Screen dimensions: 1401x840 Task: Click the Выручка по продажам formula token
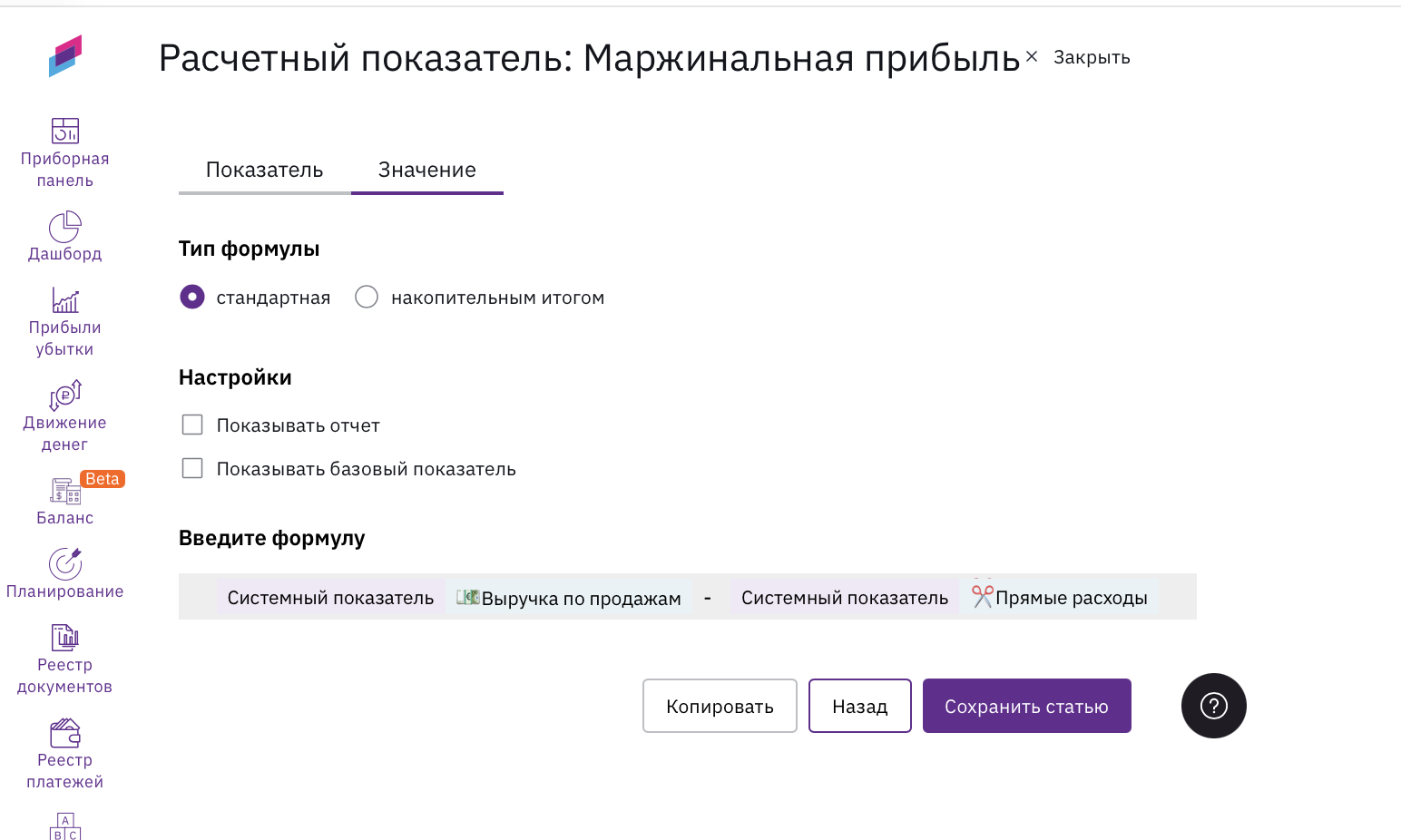569,598
